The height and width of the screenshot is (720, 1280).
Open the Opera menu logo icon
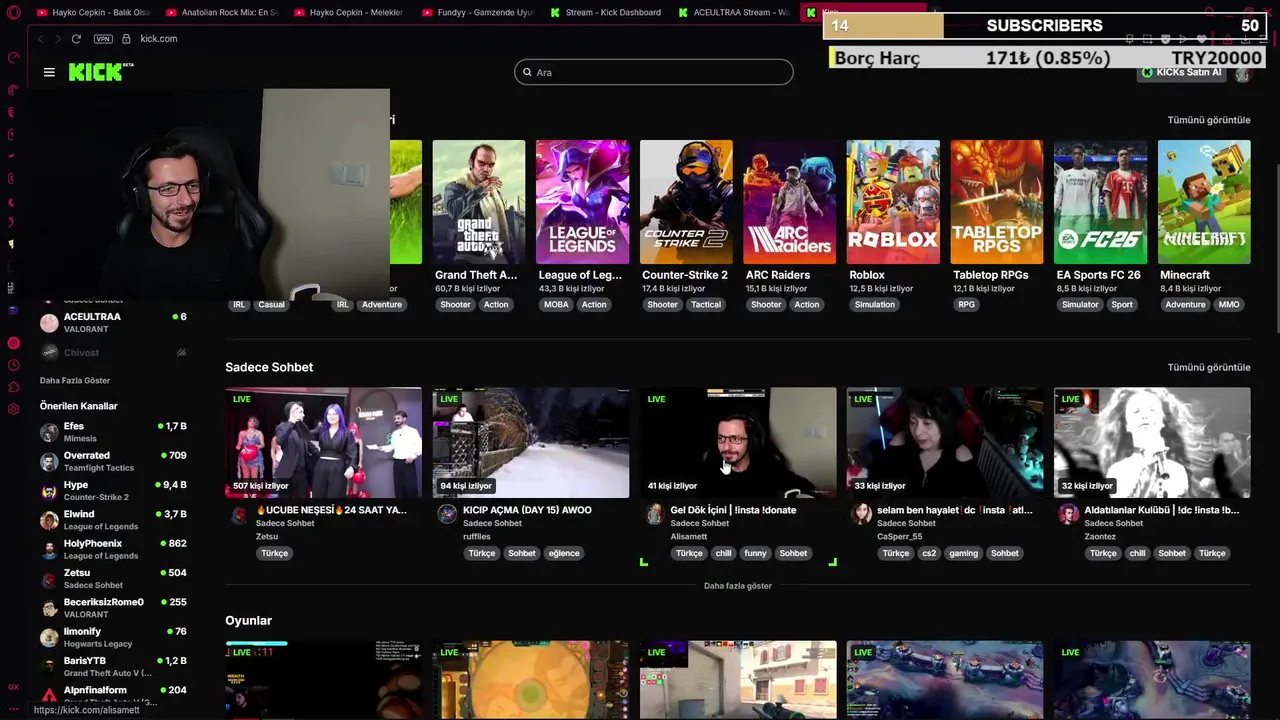tap(13, 13)
